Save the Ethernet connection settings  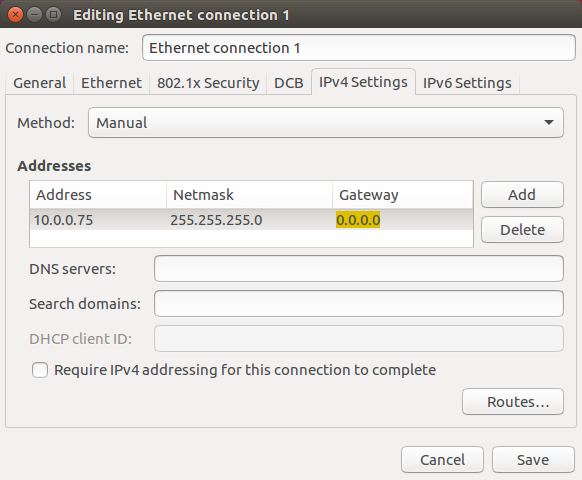[533, 460]
